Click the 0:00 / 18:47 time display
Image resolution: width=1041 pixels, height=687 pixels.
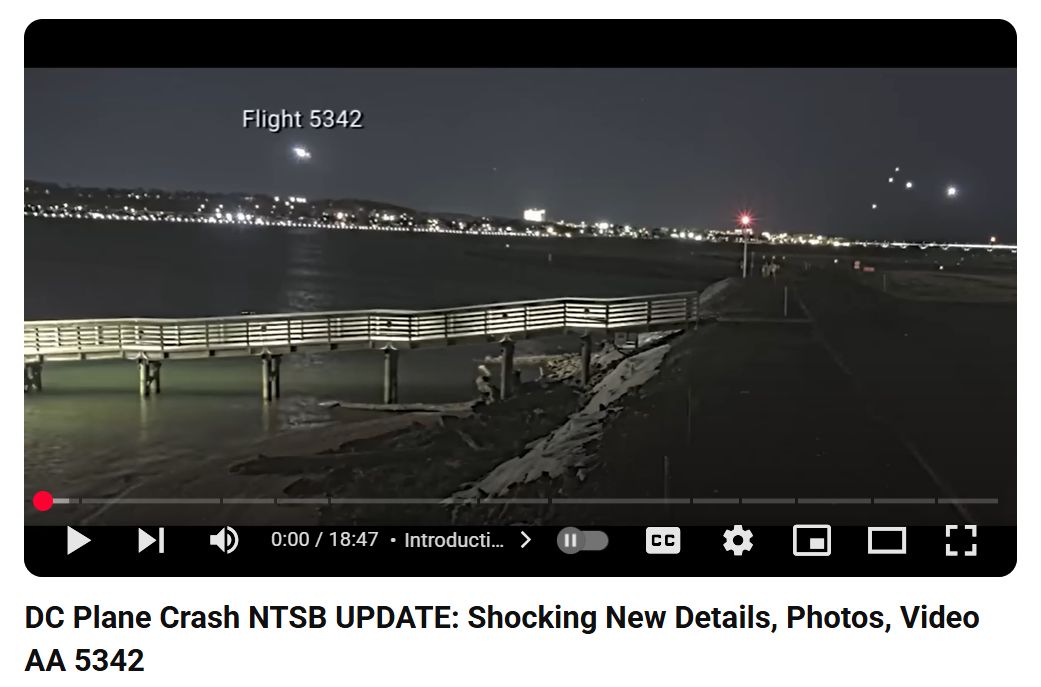pos(325,540)
